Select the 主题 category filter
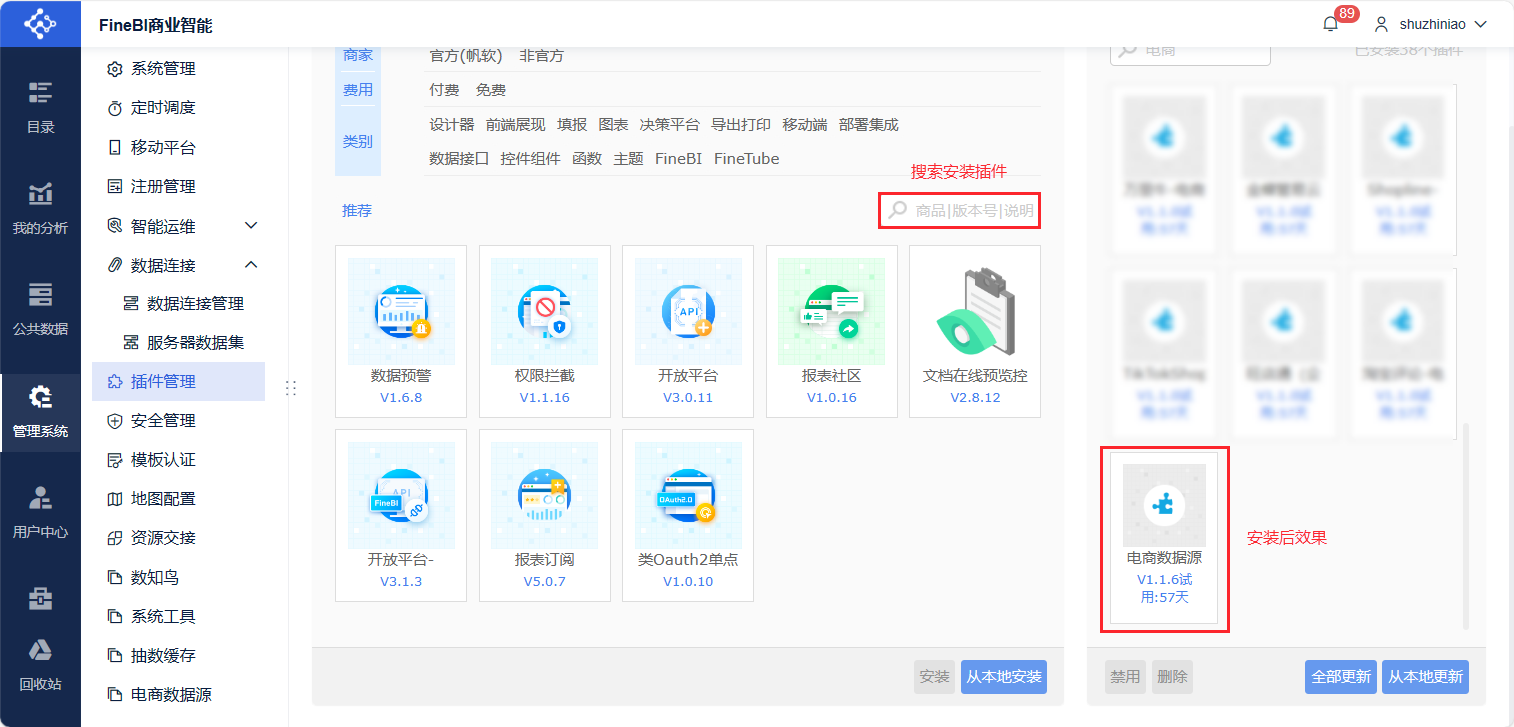The image size is (1514, 727). pos(628,159)
